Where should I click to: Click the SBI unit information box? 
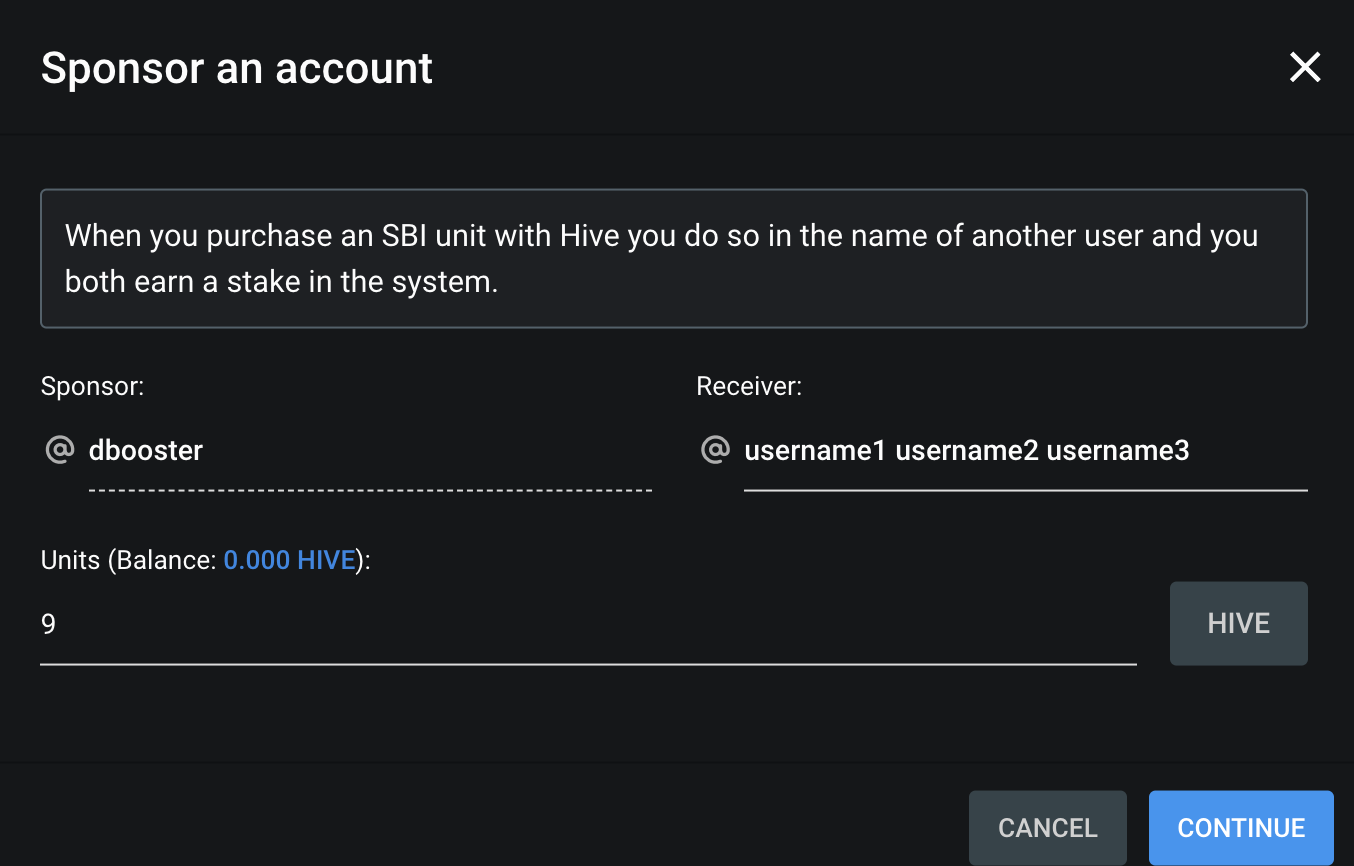pyautogui.click(x=674, y=259)
